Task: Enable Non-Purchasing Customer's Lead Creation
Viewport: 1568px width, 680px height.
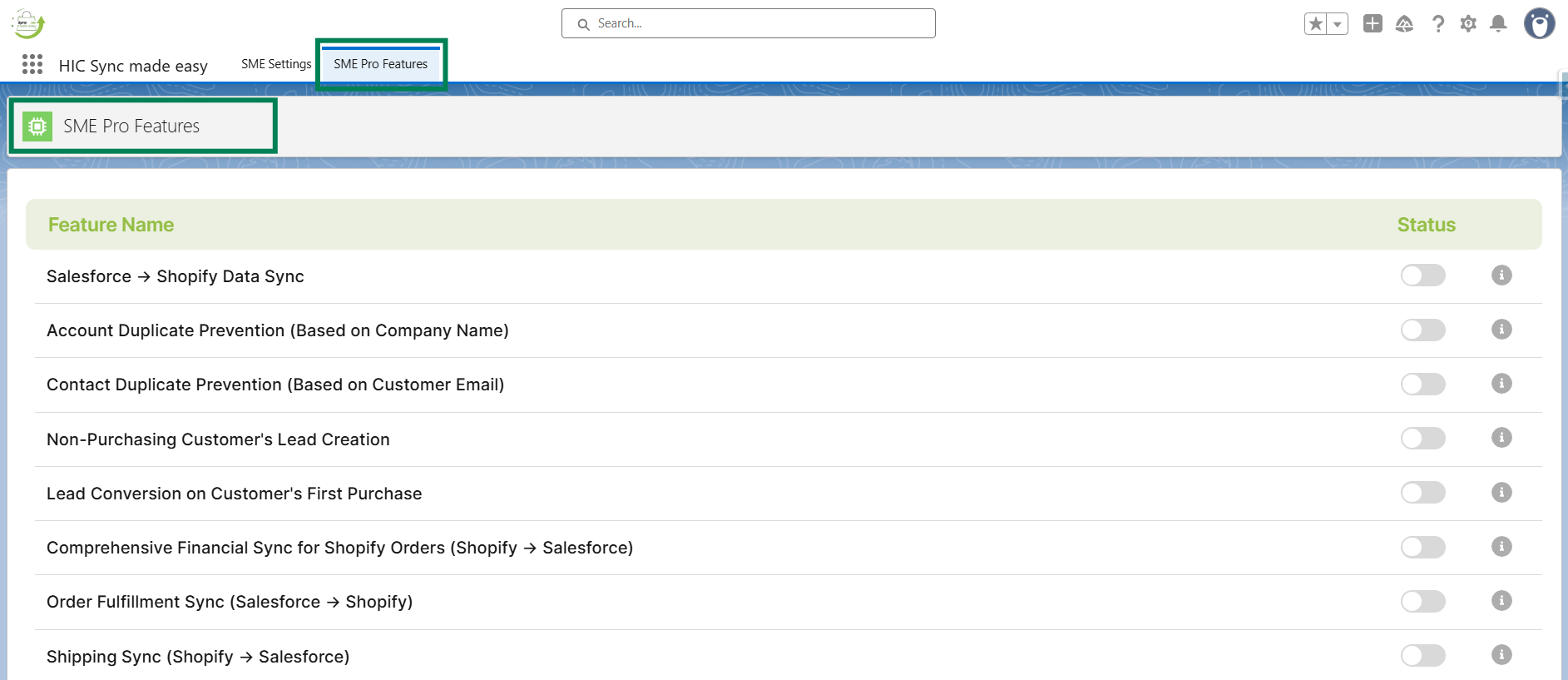Action: click(1422, 438)
